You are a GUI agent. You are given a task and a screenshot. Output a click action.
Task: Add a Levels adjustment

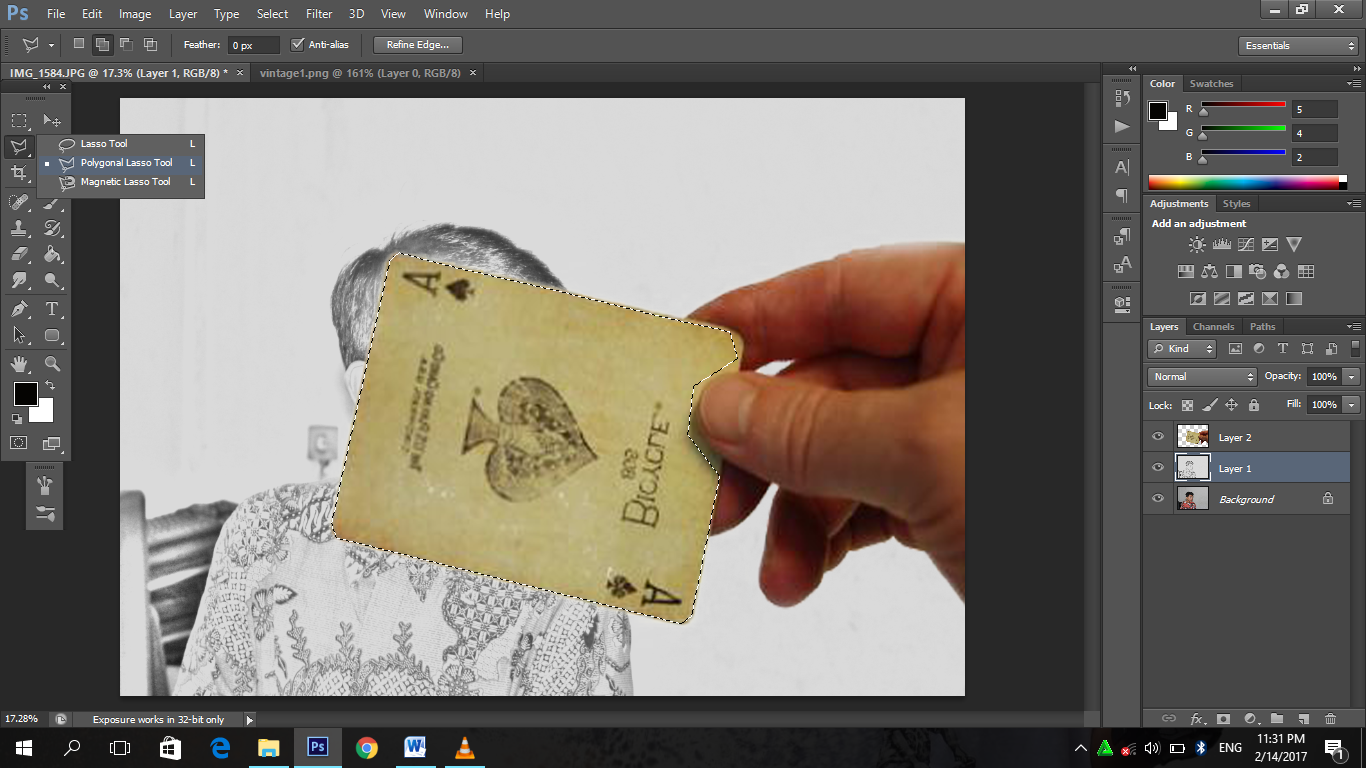1221,244
